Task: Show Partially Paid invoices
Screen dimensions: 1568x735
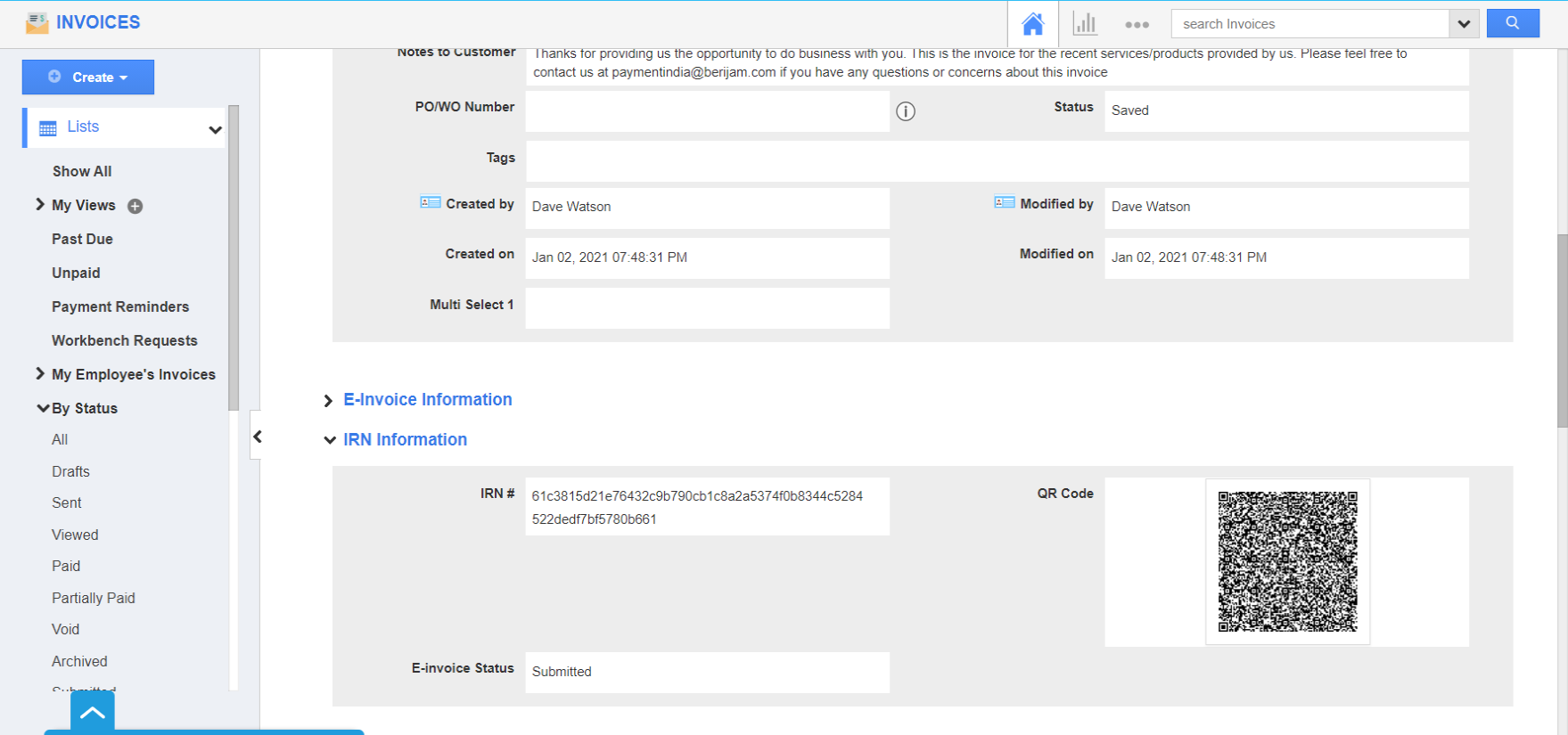Action: [94, 598]
